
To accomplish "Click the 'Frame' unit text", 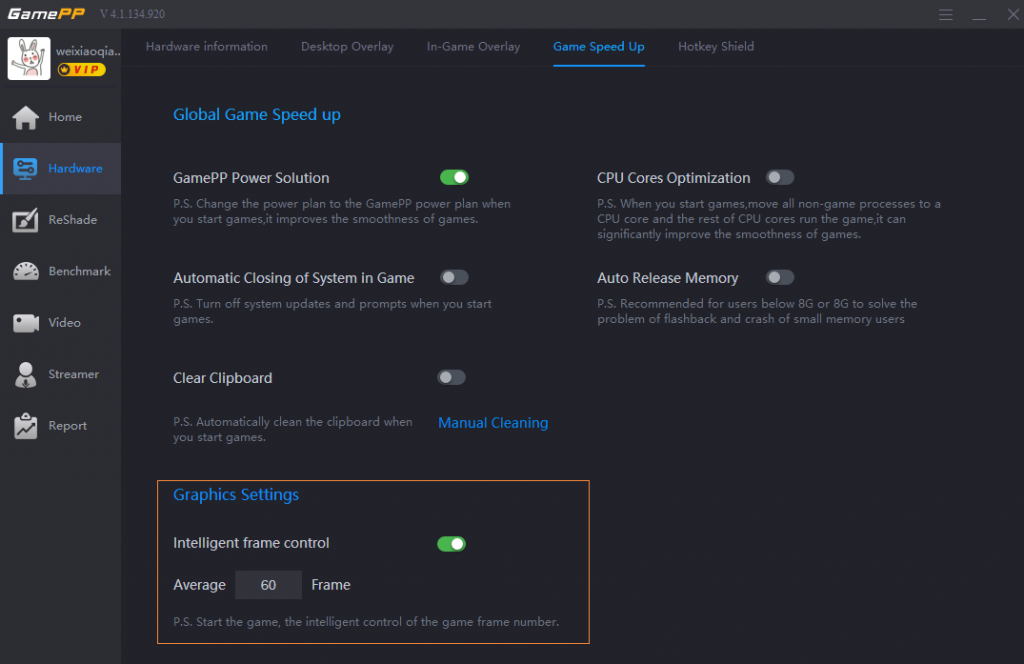I will (330, 585).
